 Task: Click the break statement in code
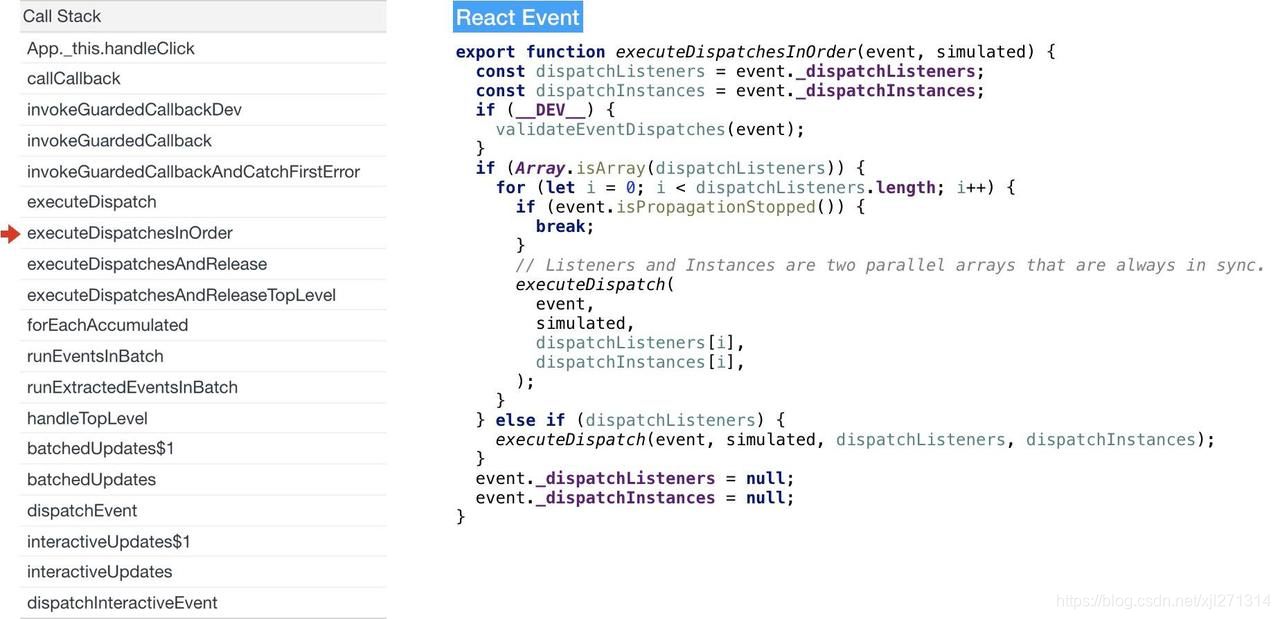click(565, 226)
